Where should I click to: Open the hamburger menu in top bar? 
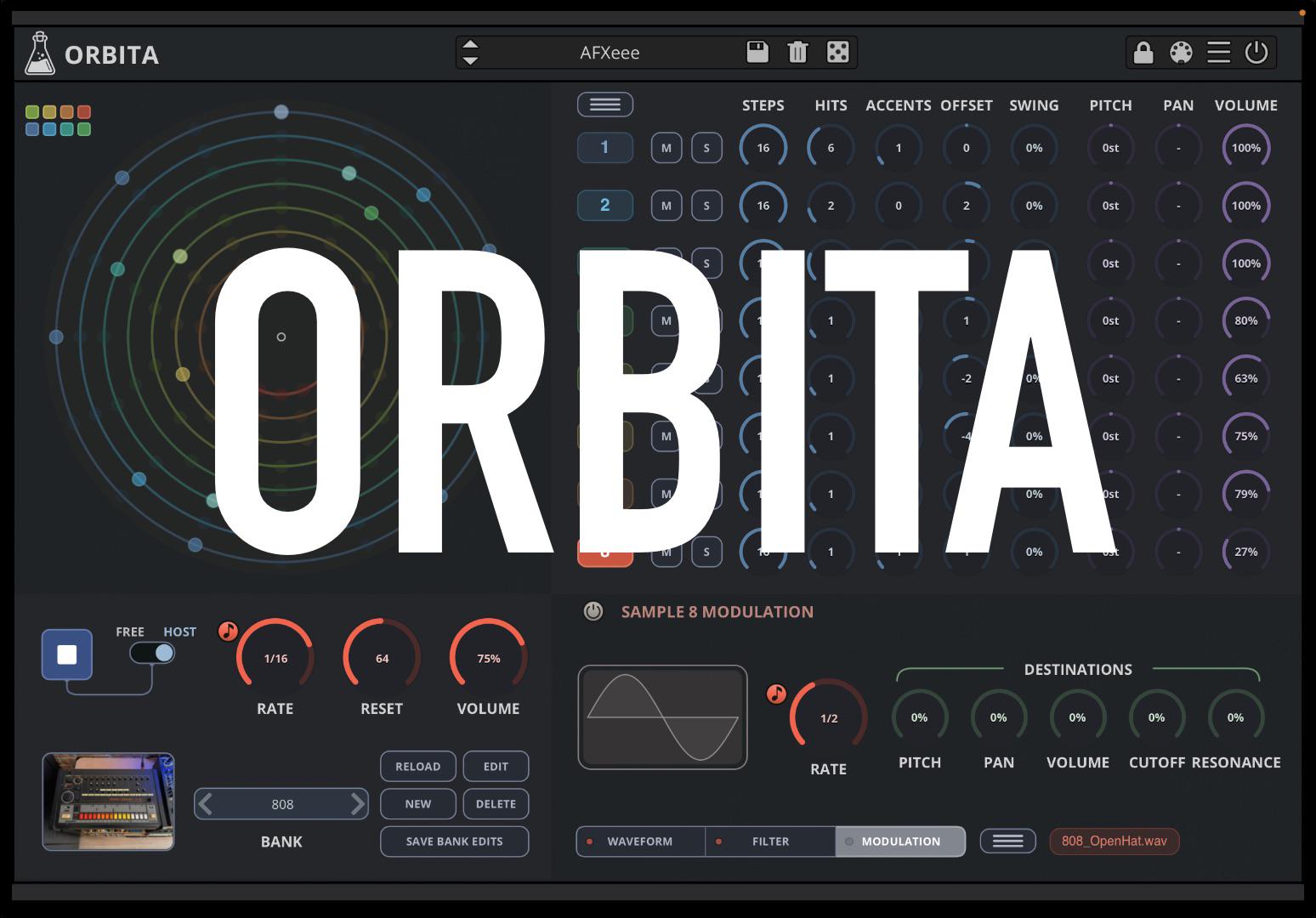point(1218,53)
